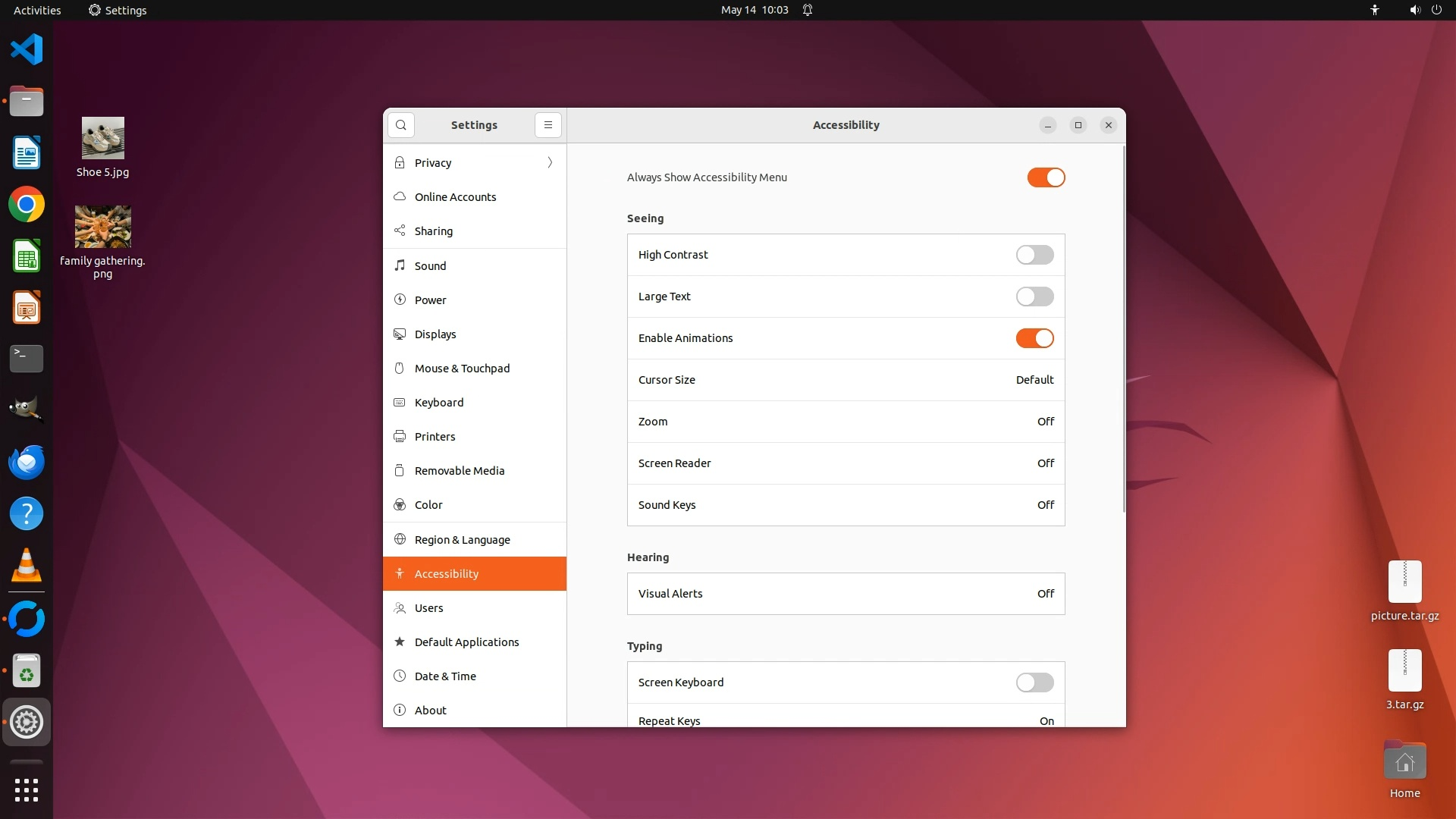Open Visual Alerts setting row

point(846,594)
